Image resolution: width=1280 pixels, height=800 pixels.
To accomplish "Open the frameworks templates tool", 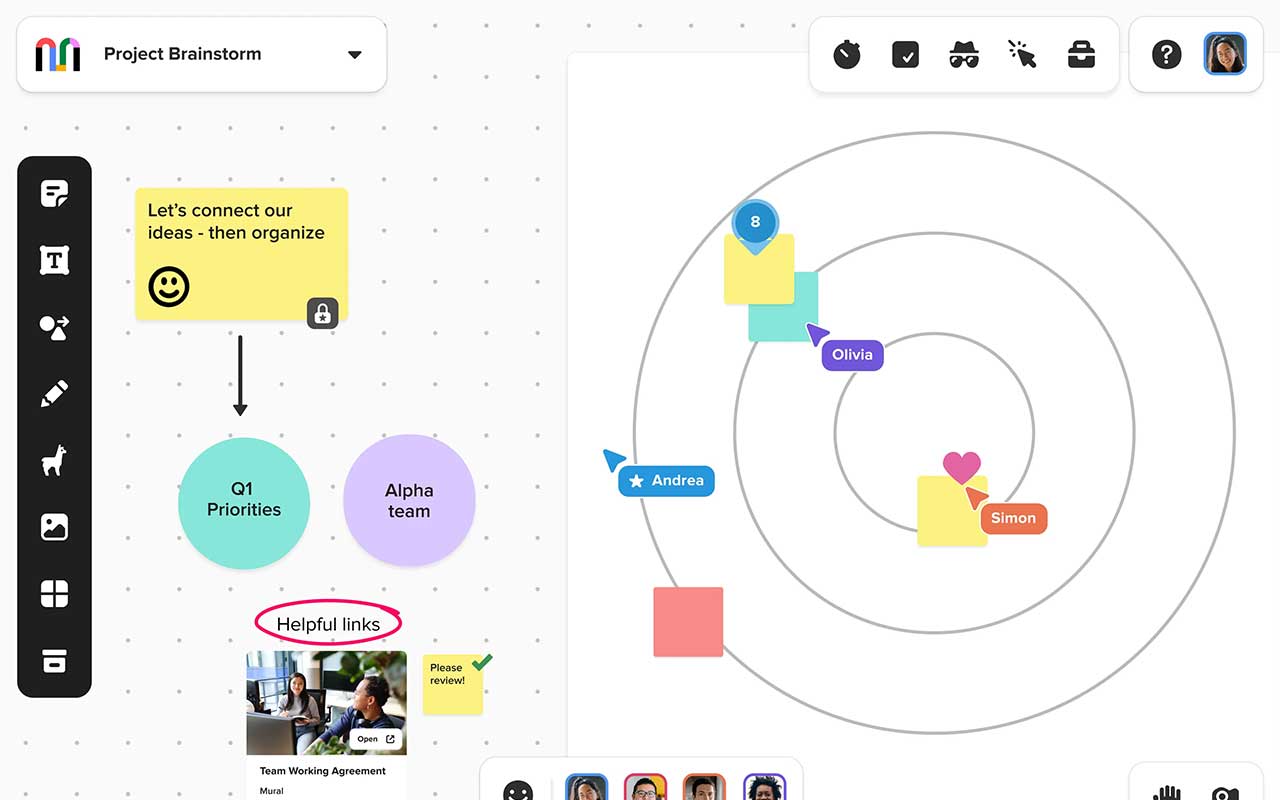I will coord(54,593).
